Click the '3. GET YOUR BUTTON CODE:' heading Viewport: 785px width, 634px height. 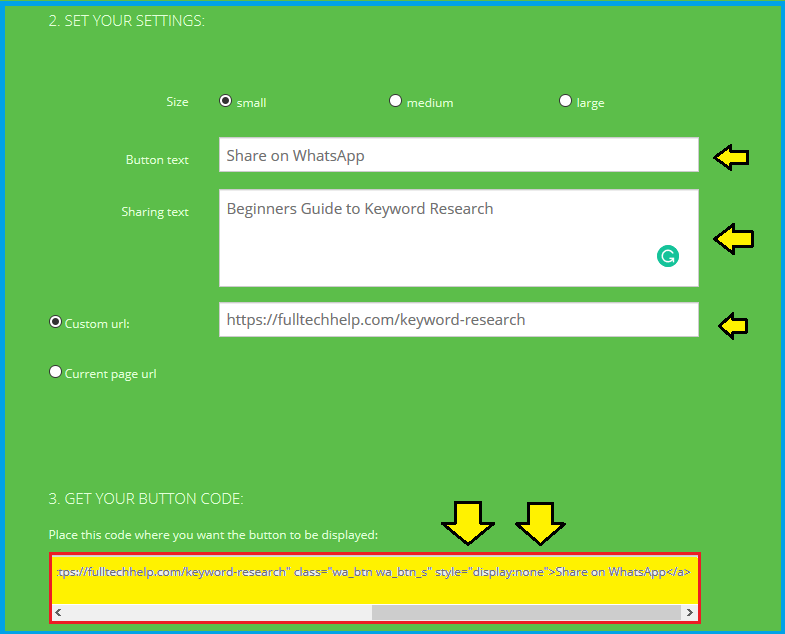pos(146,499)
